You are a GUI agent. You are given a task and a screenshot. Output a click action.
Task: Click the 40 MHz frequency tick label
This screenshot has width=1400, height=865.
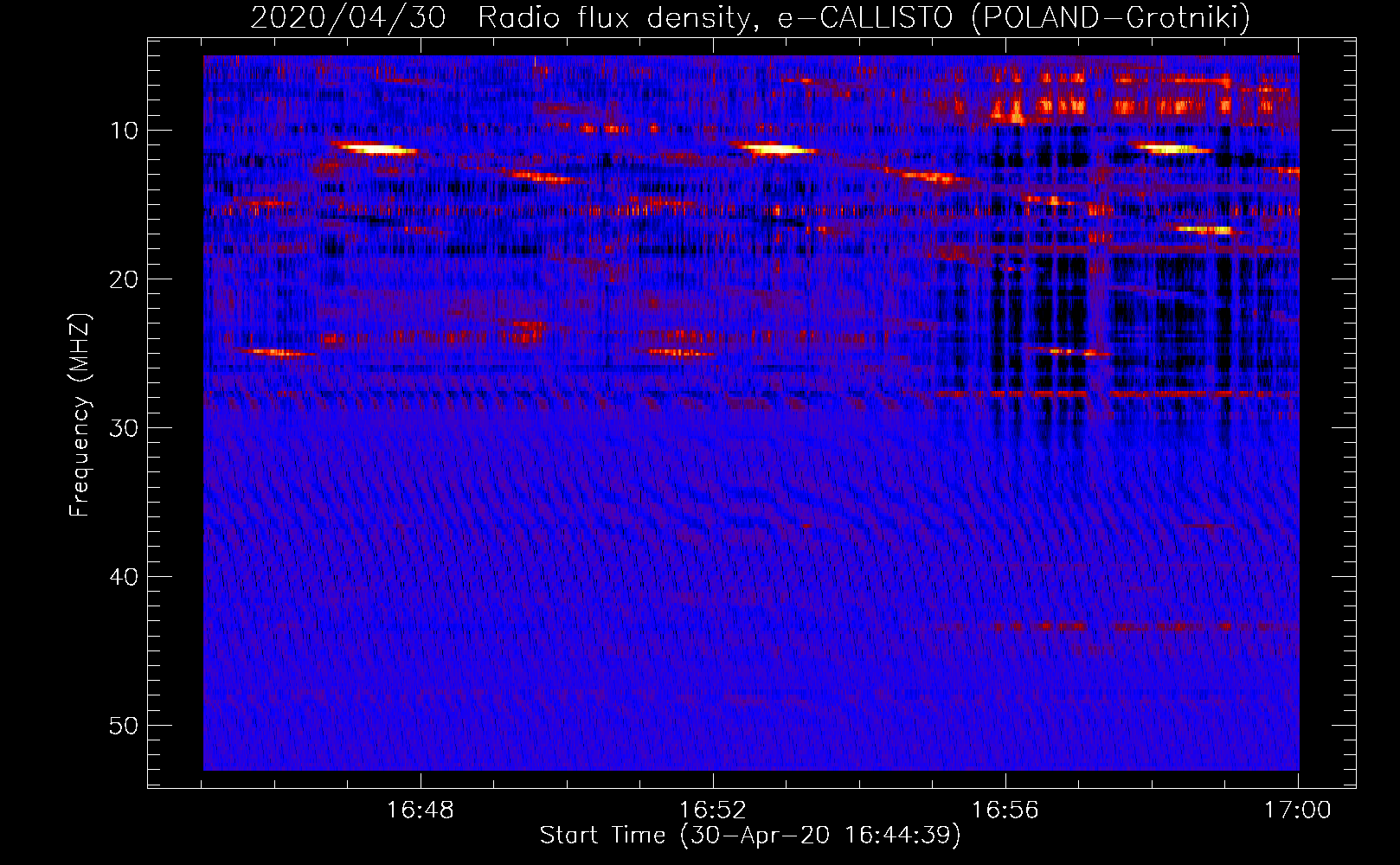click(125, 577)
